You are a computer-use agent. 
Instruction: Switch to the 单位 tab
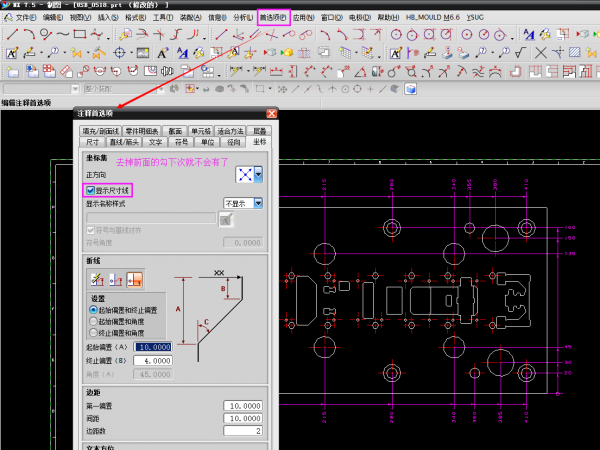207,142
